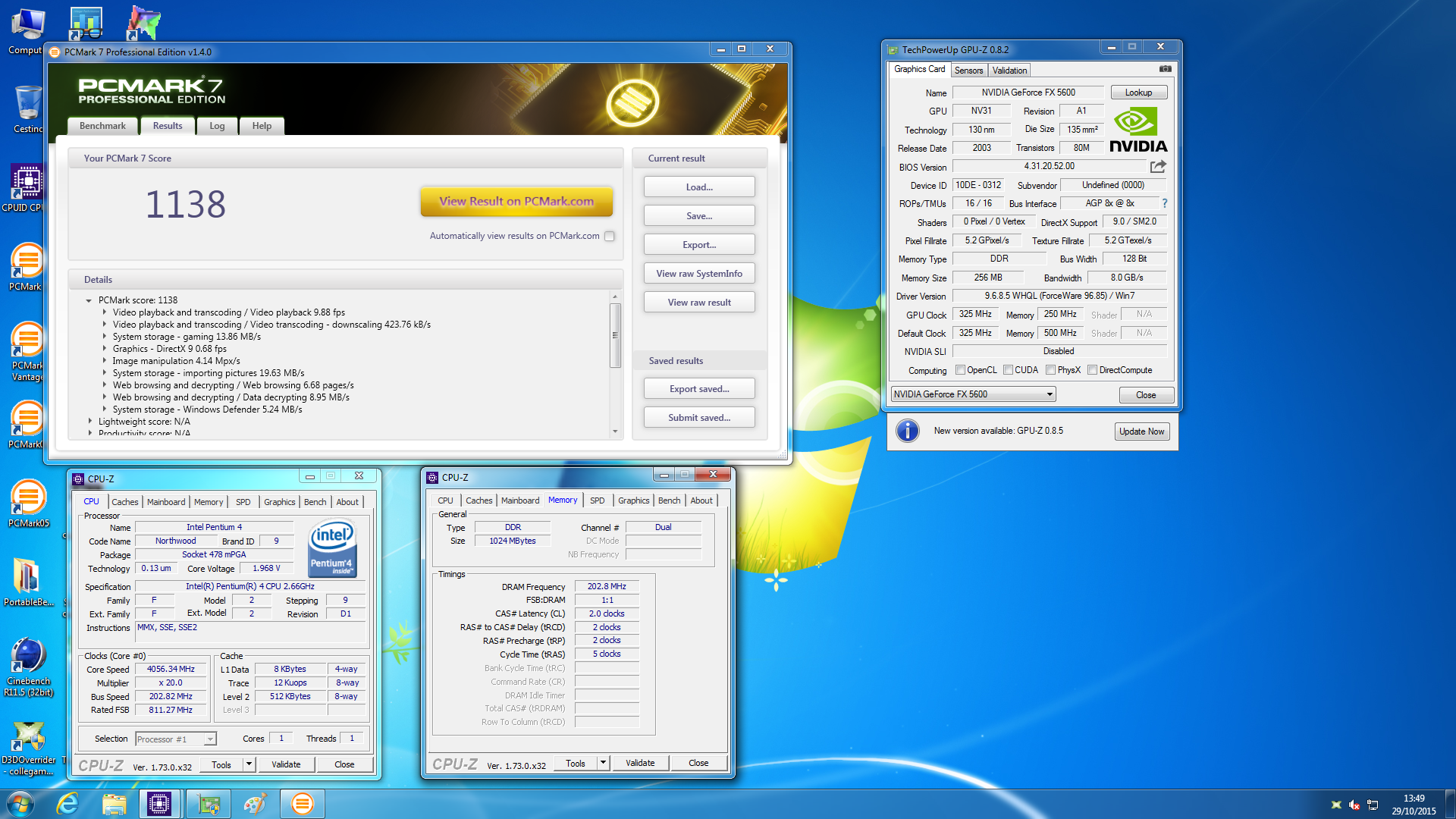Open Mainboard tab in left CPU-Z window
This screenshot has height=819, width=1456.
click(x=166, y=502)
